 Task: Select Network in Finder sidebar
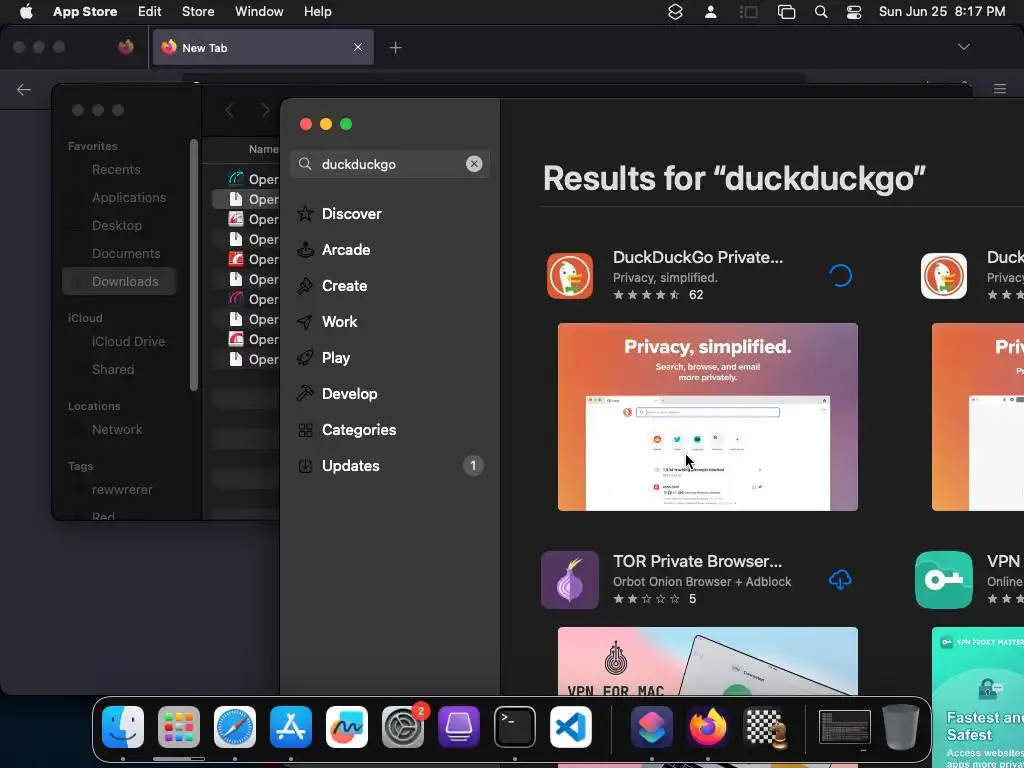pos(117,430)
